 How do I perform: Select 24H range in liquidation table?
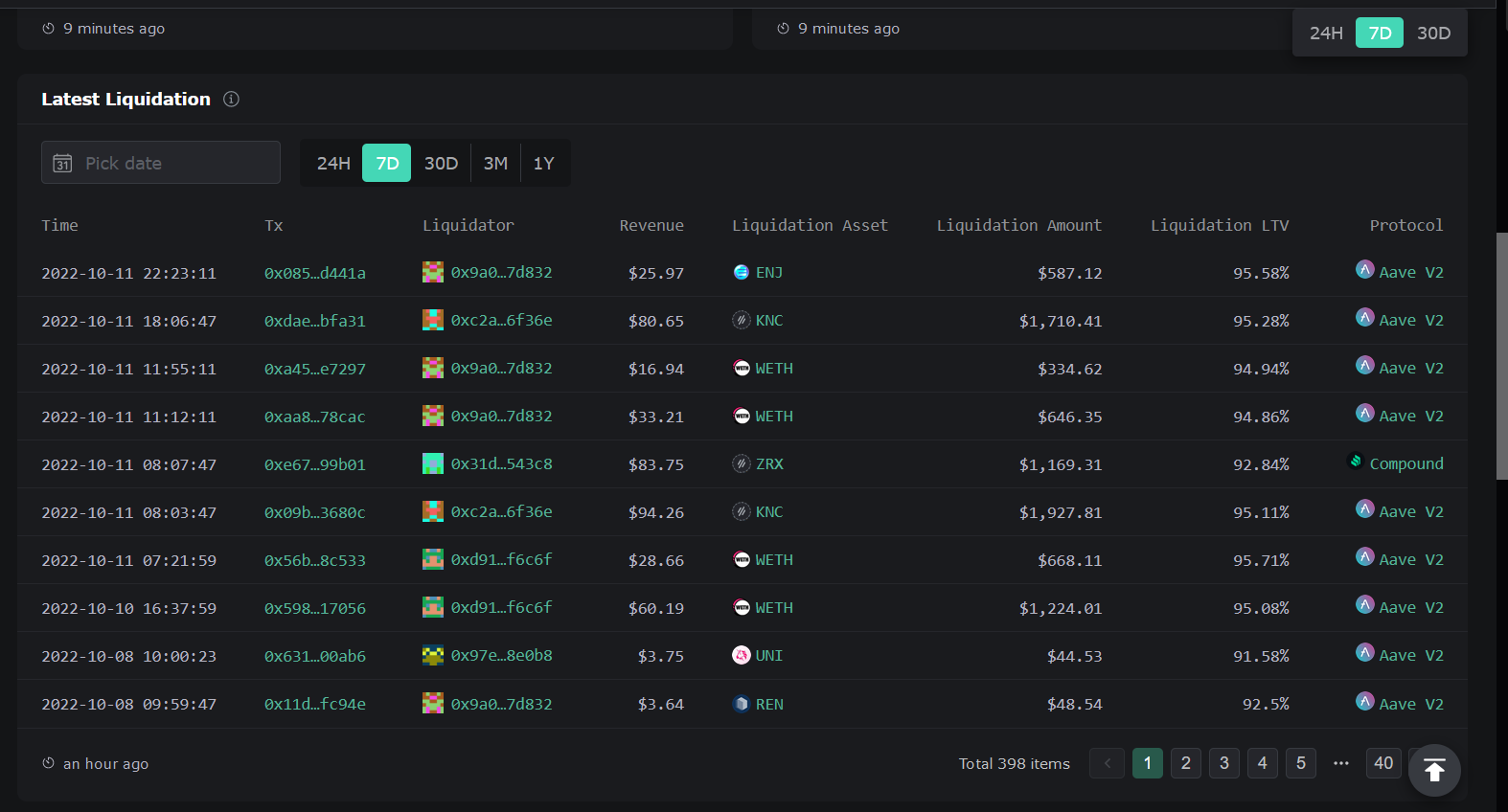[x=333, y=164]
